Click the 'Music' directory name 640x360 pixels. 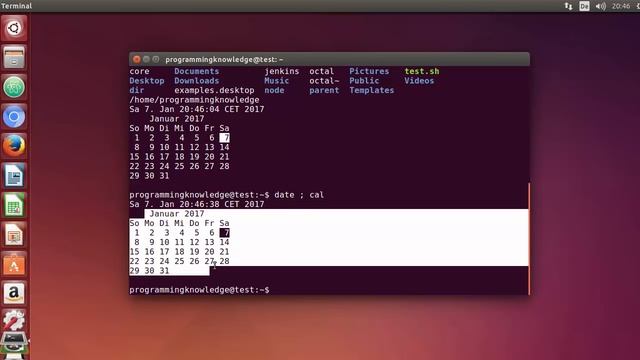coord(276,81)
